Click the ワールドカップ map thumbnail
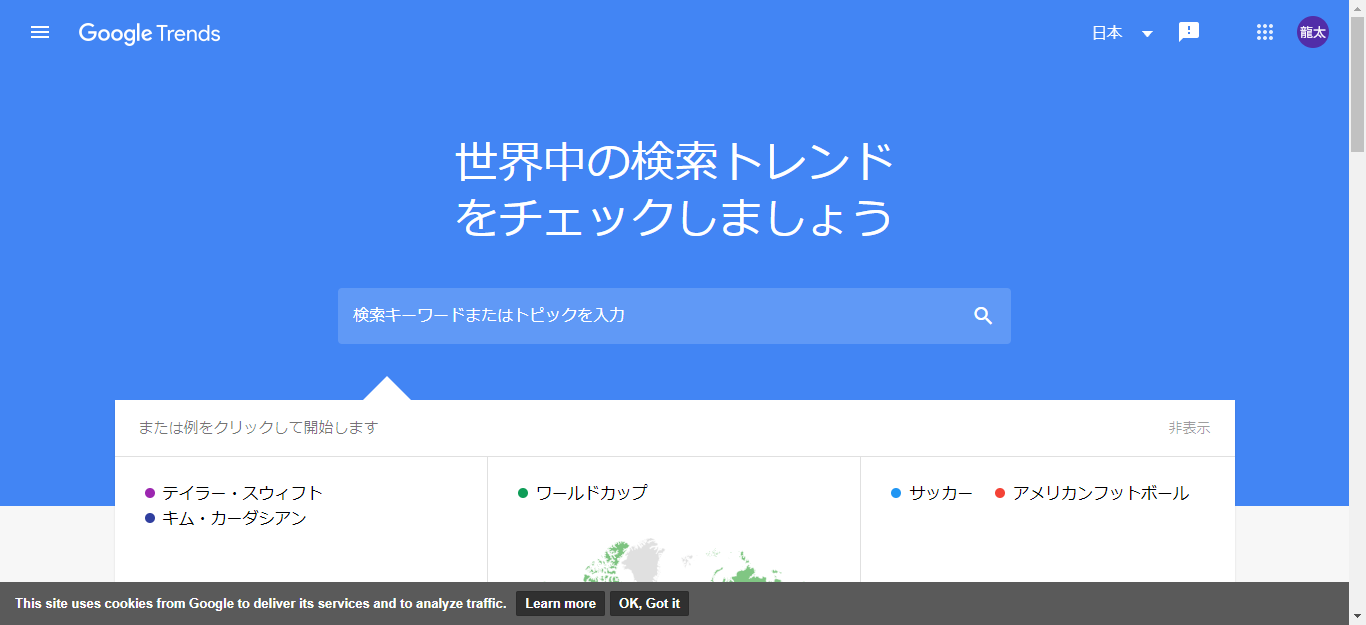Screen dimensions: 1366x625 click(681, 561)
